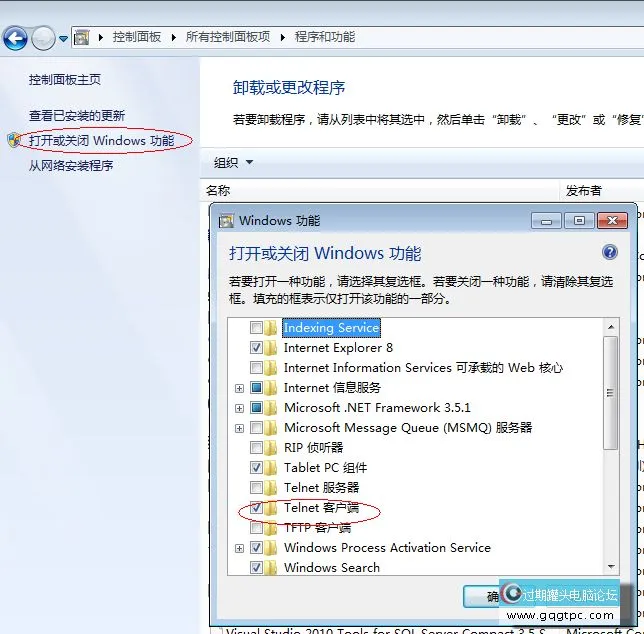644x634 pixels.
Task: Confirm with the 确定 button
Action: tap(481, 596)
